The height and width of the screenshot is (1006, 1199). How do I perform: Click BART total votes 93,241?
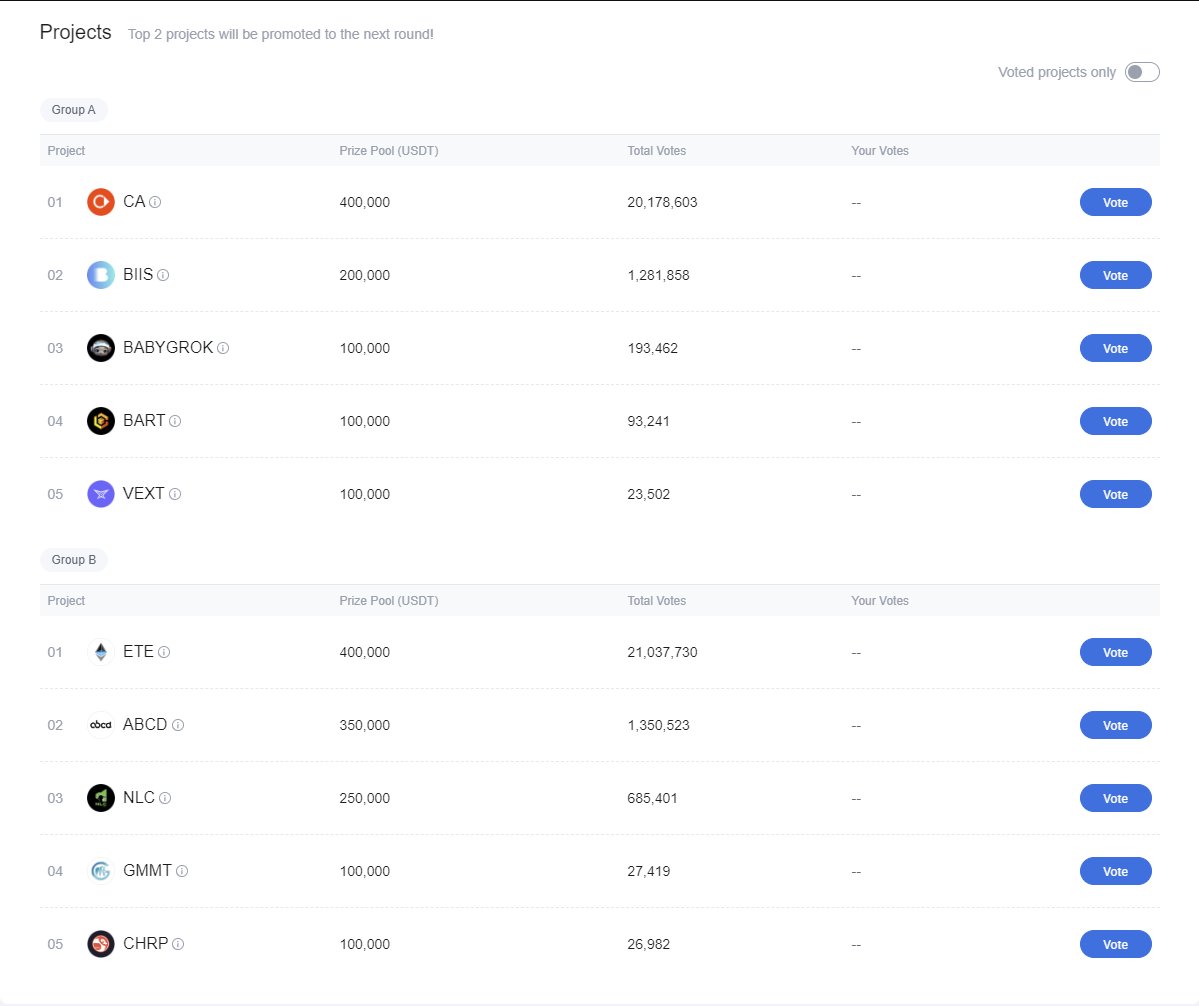pyautogui.click(x=648, y=421)
